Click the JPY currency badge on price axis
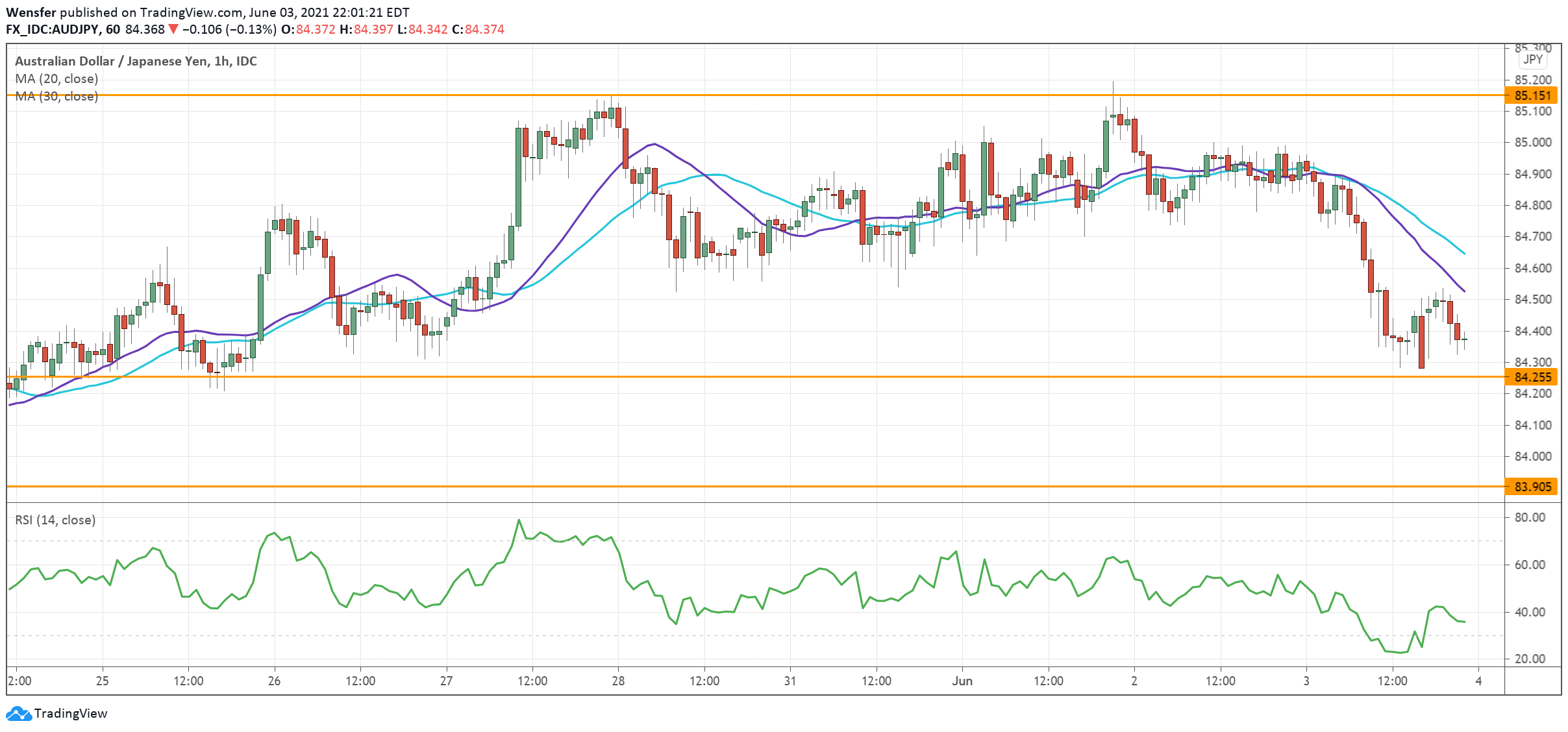Image resolution: width=1568 pixels, height=732 pixels. [1532, 60]
